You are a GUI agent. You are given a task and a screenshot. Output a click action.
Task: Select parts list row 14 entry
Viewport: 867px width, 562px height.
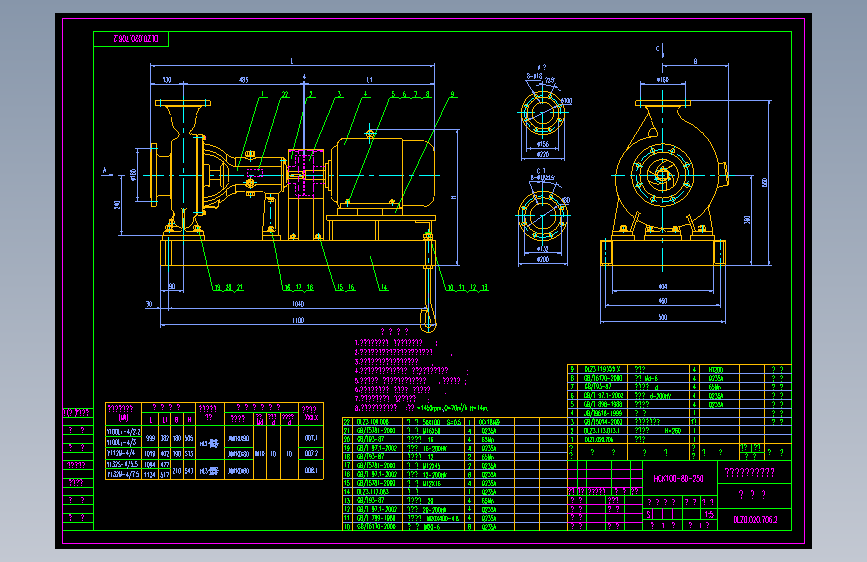tap(455, 492)
